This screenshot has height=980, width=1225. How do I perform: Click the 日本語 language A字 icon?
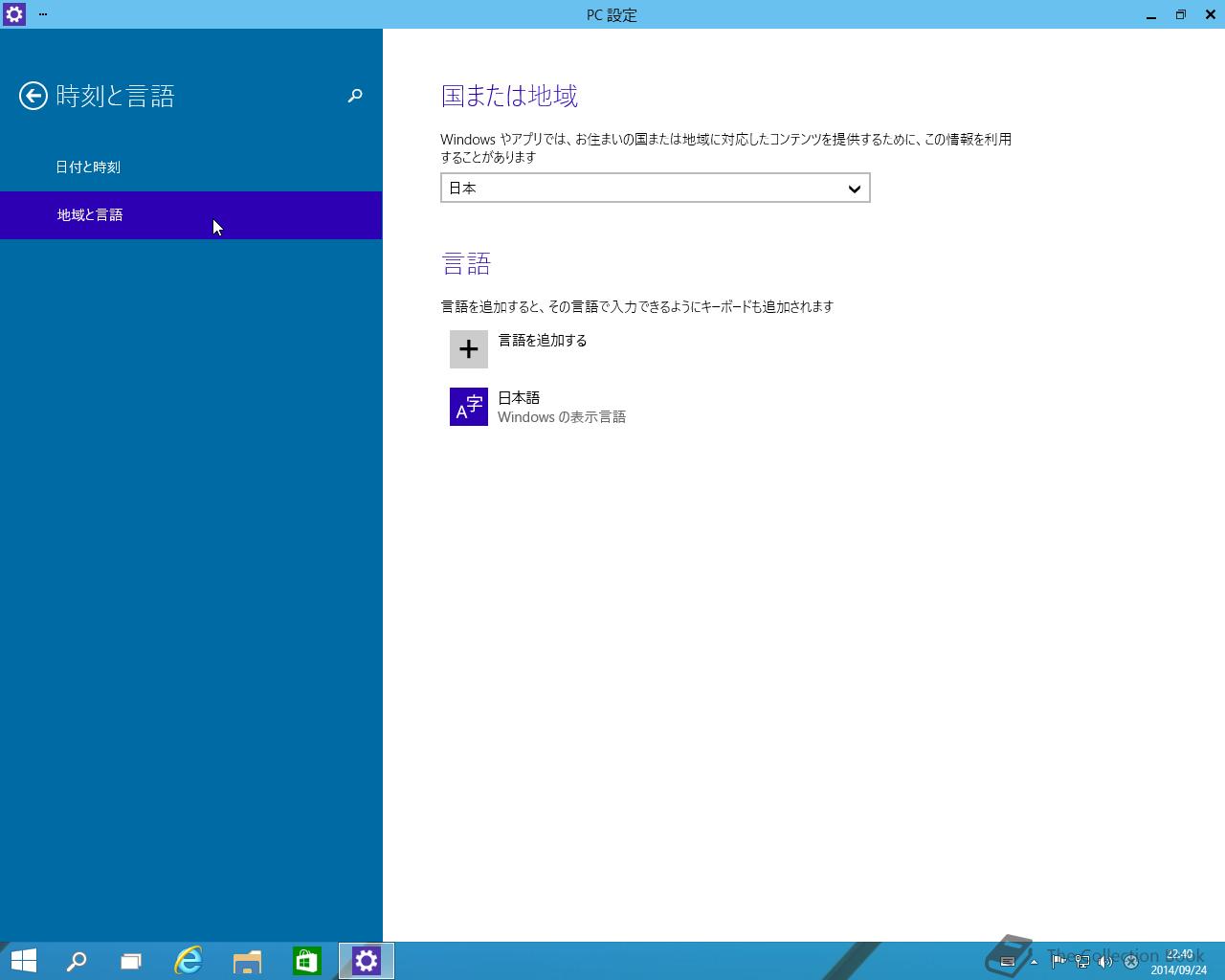click(469, 407)
